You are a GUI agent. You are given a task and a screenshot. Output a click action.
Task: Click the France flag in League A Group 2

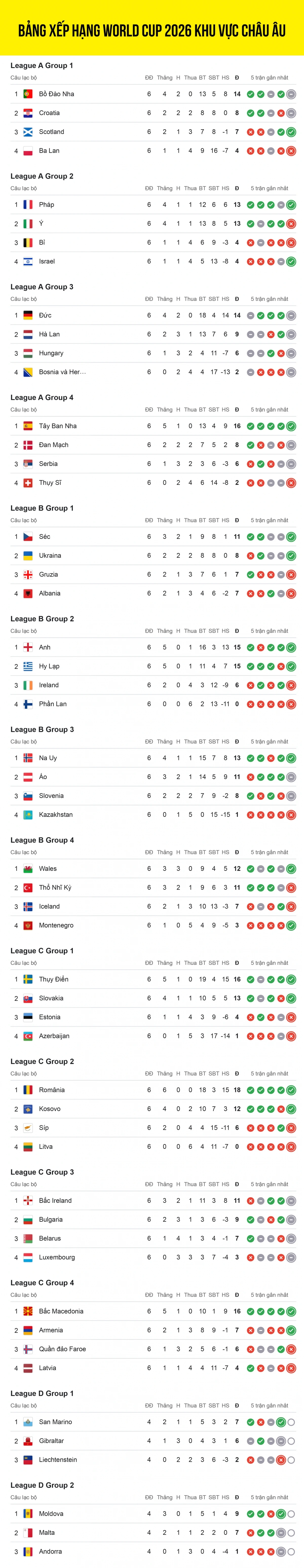tap(28, 205)
